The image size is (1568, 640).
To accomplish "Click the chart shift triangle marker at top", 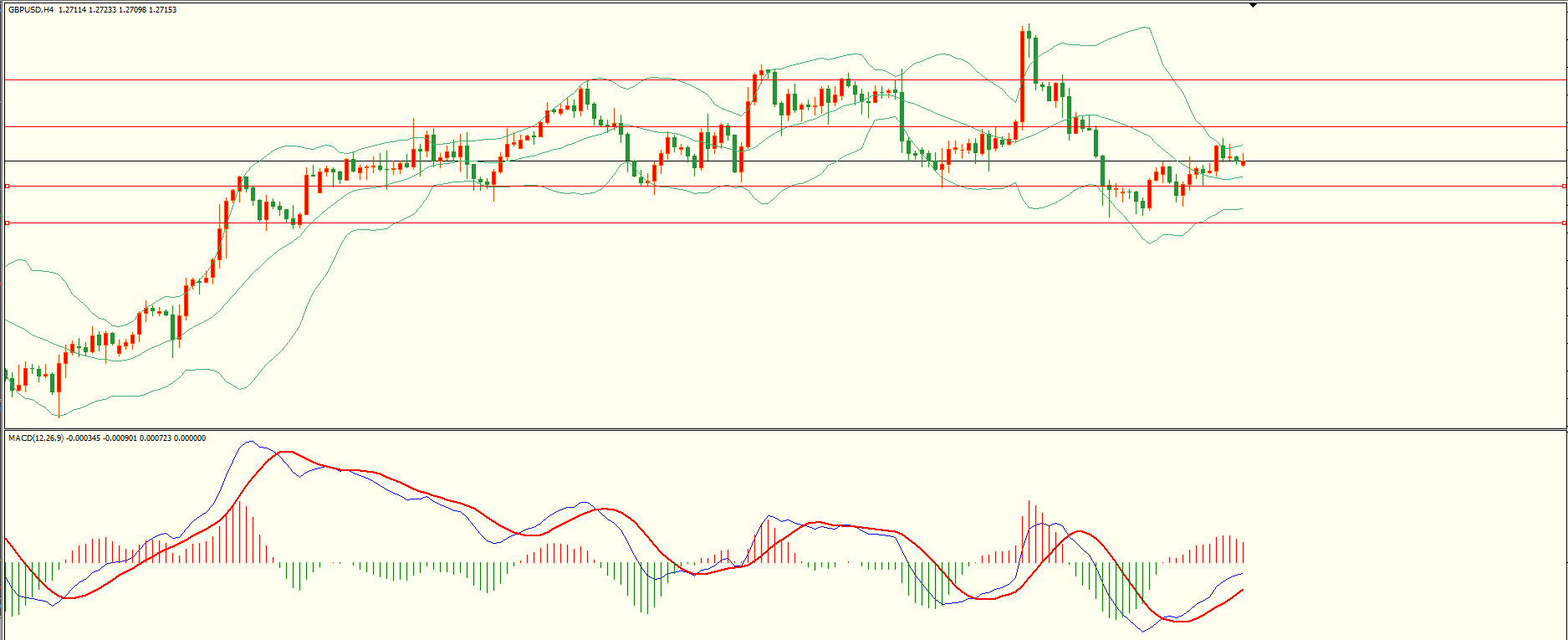I will (1253, 5).
